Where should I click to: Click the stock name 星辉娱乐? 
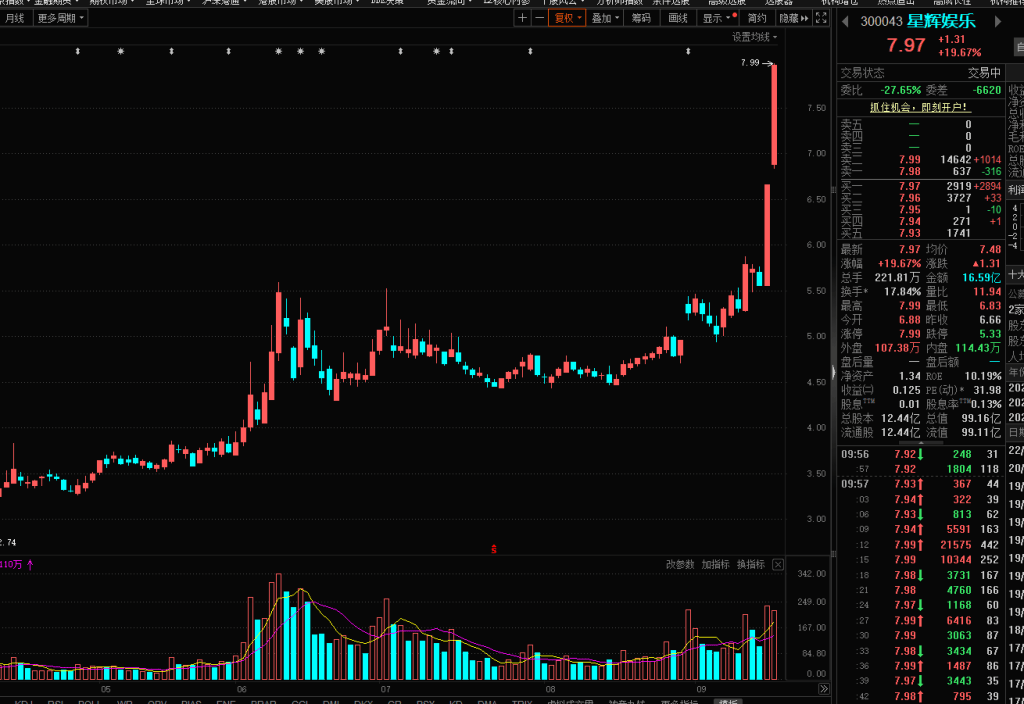941,21
